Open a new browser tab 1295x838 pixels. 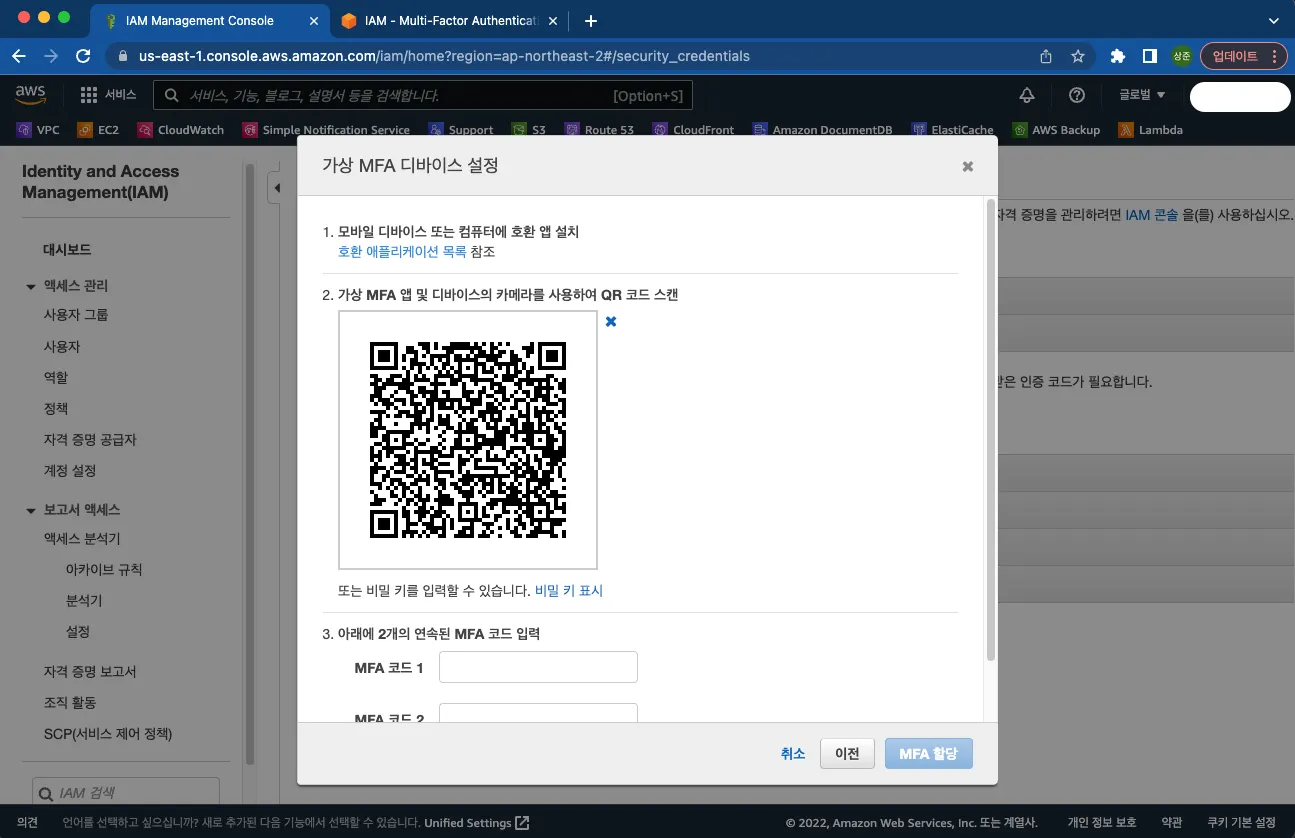point(591,21)
